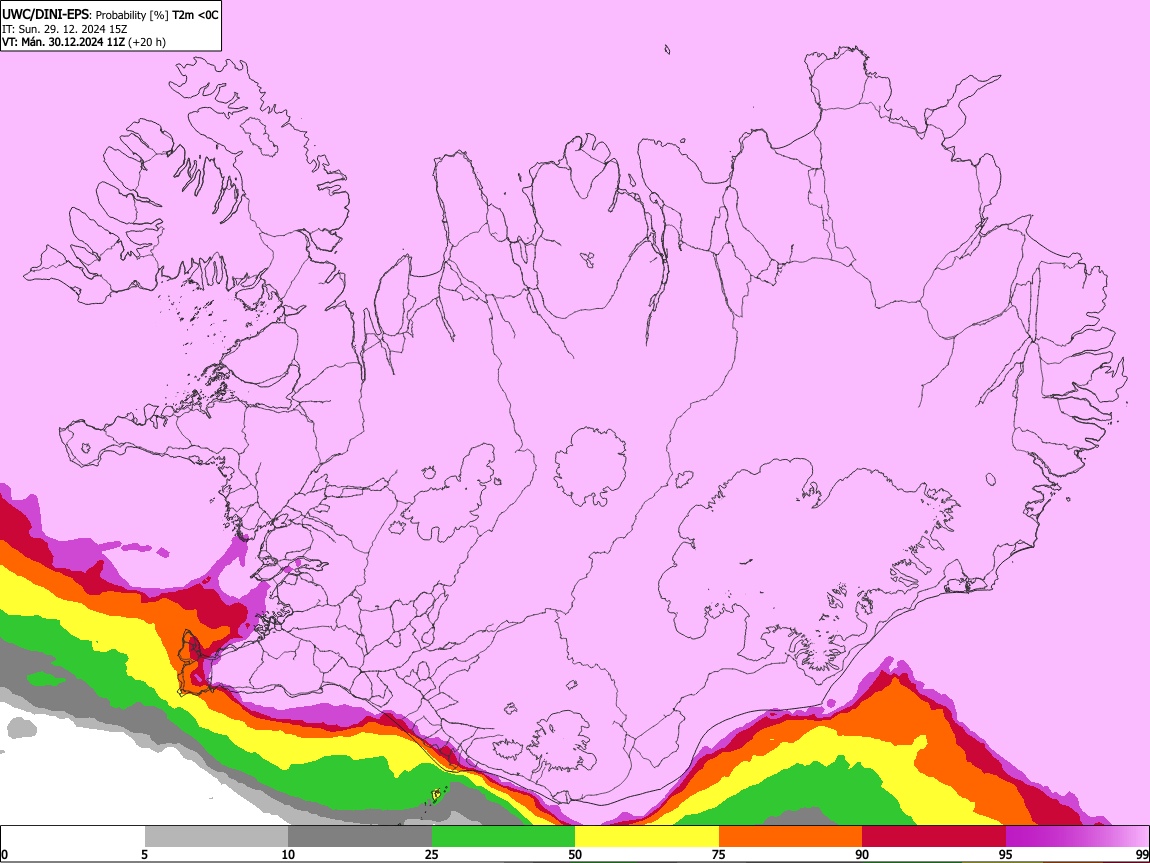Click the 'IT: Sun. 29. 12. 2024 15Z' line
The image size is (1150, 863).
[x=64, y=29]
